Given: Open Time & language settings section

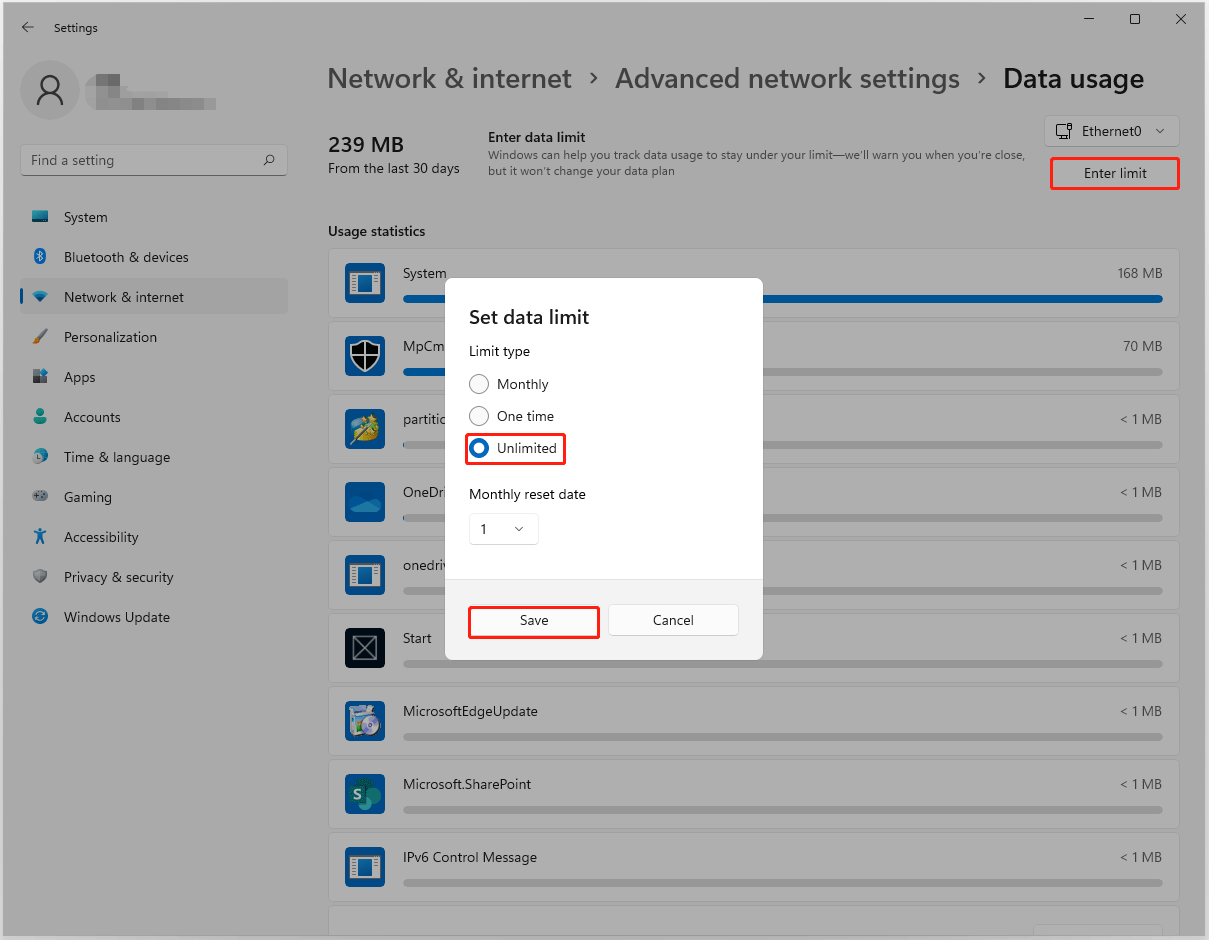Looking at the screenshot, I should click(x=116, y=457).
